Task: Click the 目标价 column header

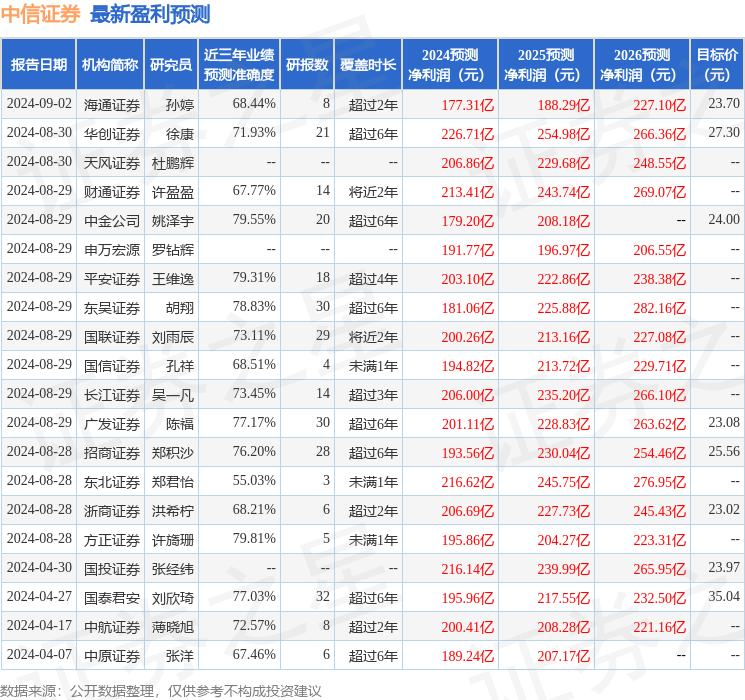Action: pyautogui.click(x=717, y=65)
